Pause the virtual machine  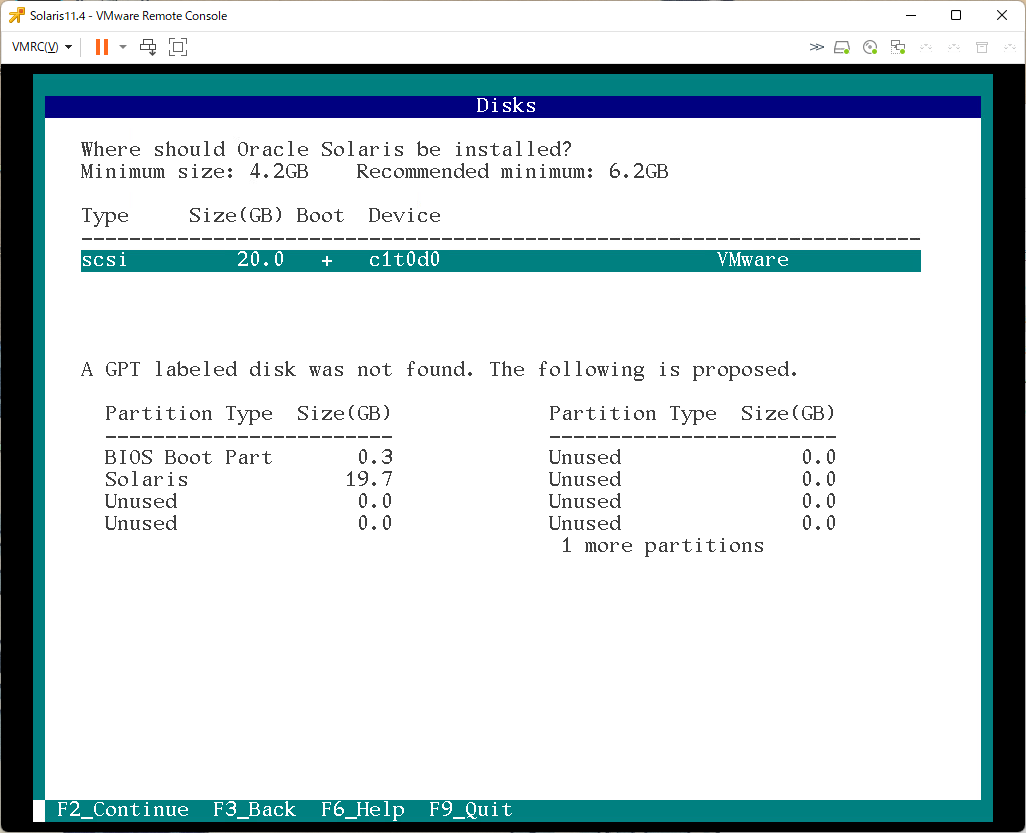coord(102,47)
